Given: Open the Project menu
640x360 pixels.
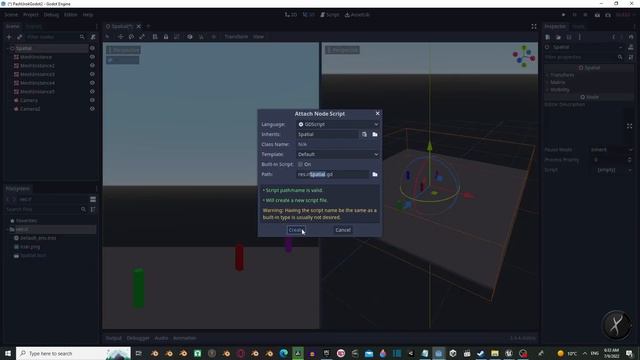Looking at the screenshot, I should (31, 15).
